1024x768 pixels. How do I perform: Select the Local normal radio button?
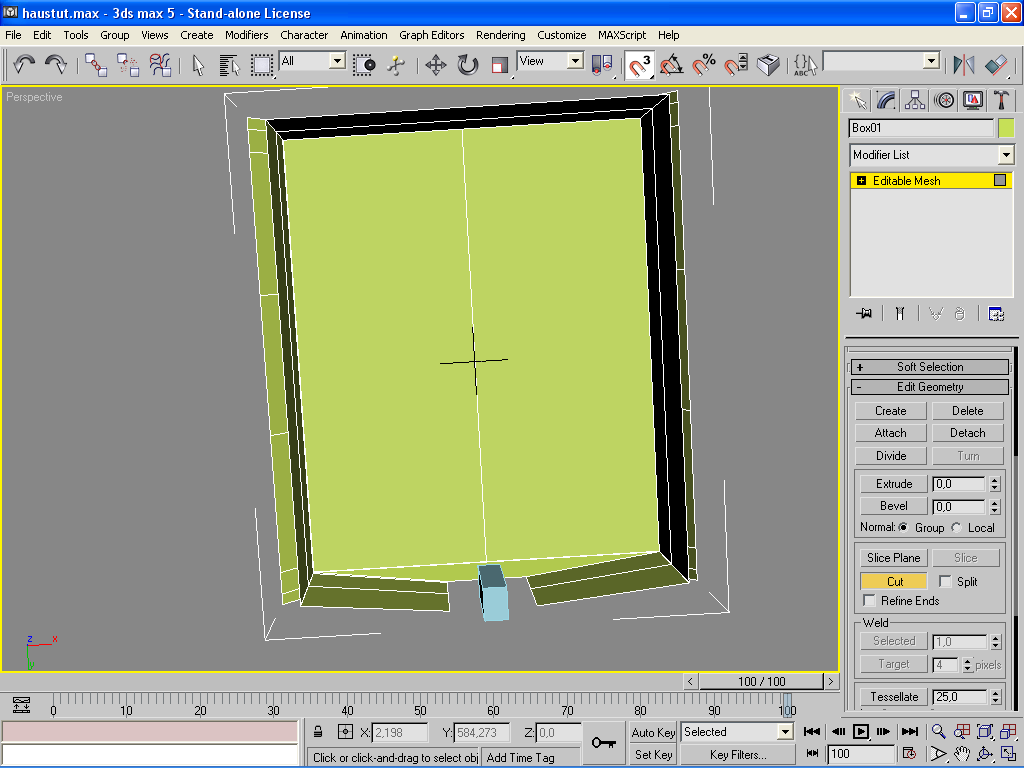click(x=956, y=528)
